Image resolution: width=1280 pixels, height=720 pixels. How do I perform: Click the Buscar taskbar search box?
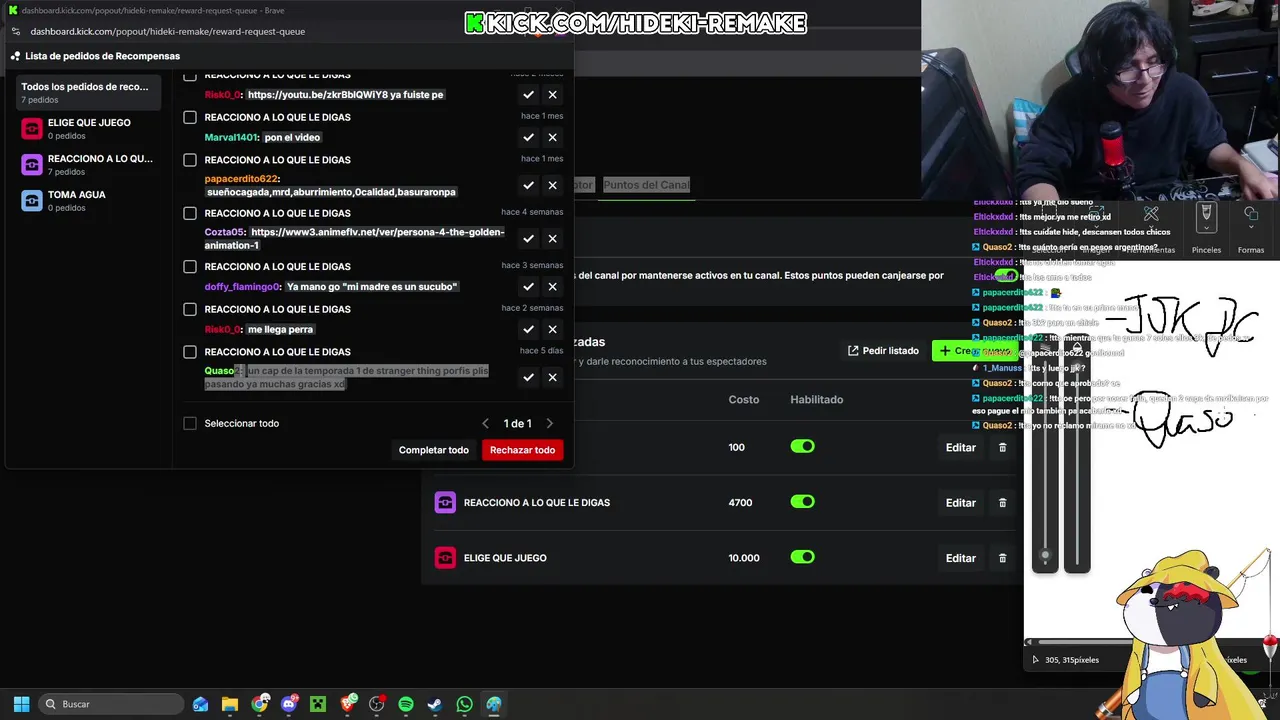(x=112, y=704)
